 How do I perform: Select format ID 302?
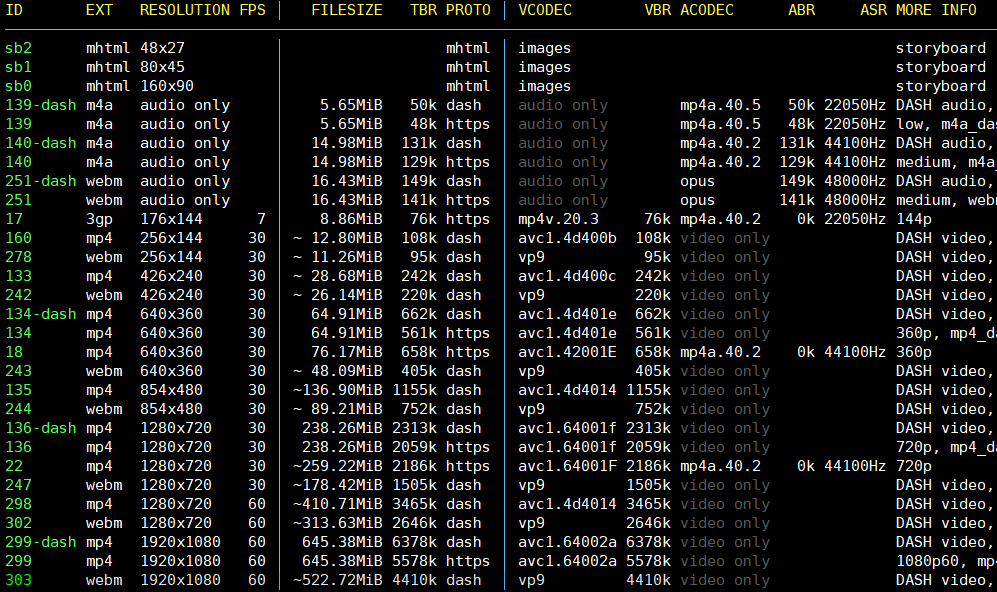tap(18, 523)
